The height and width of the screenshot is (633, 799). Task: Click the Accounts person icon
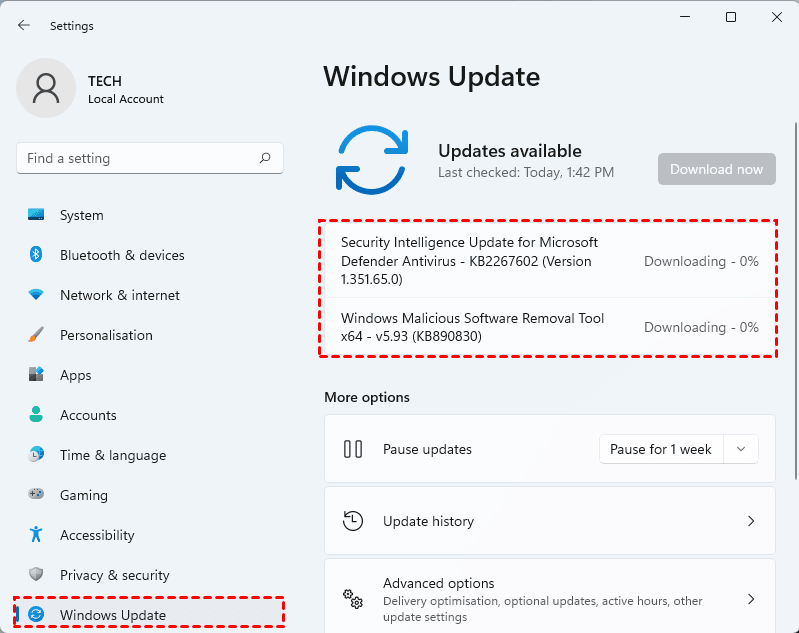coord(36,414)
